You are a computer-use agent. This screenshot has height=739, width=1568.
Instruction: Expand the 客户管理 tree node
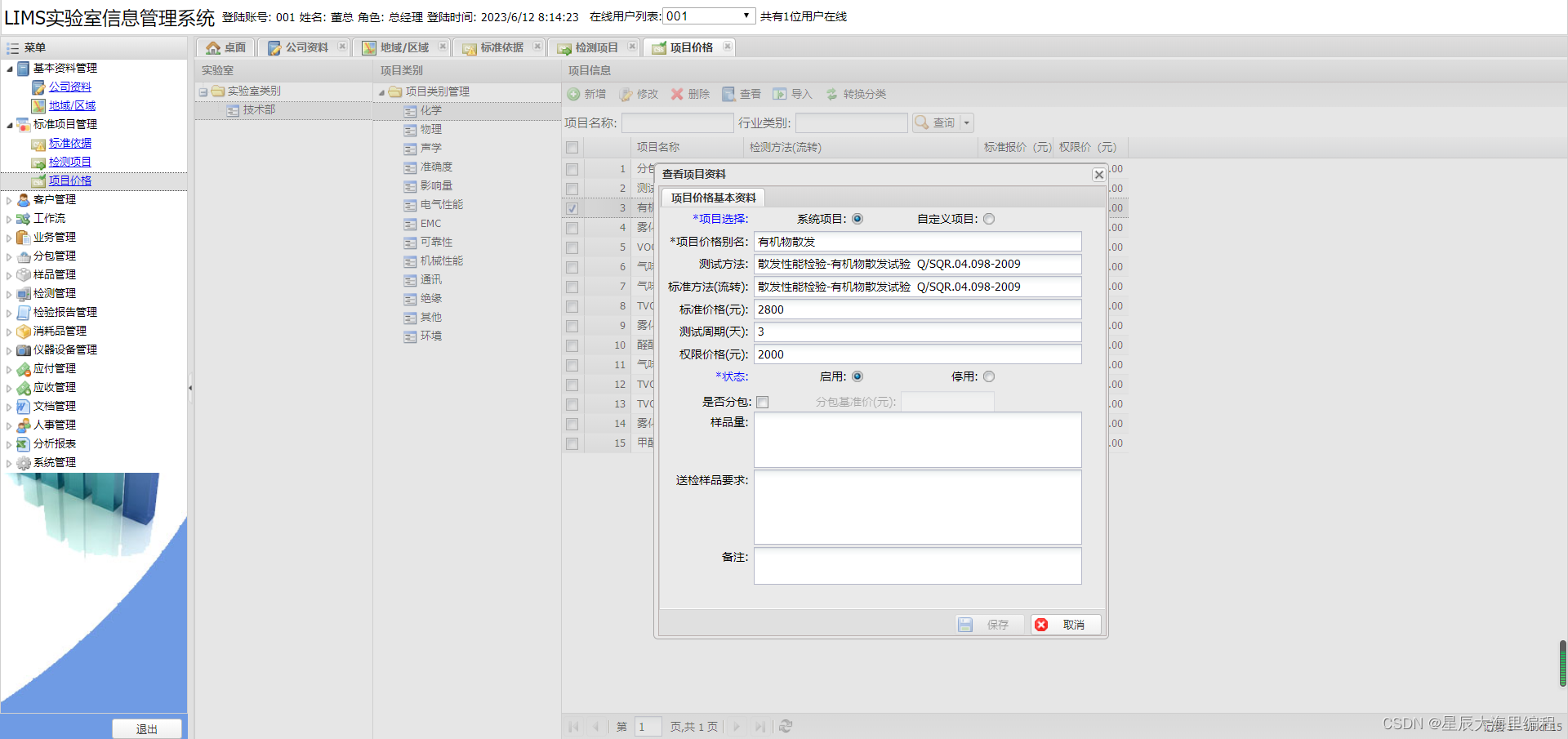[x=10, y=200]
